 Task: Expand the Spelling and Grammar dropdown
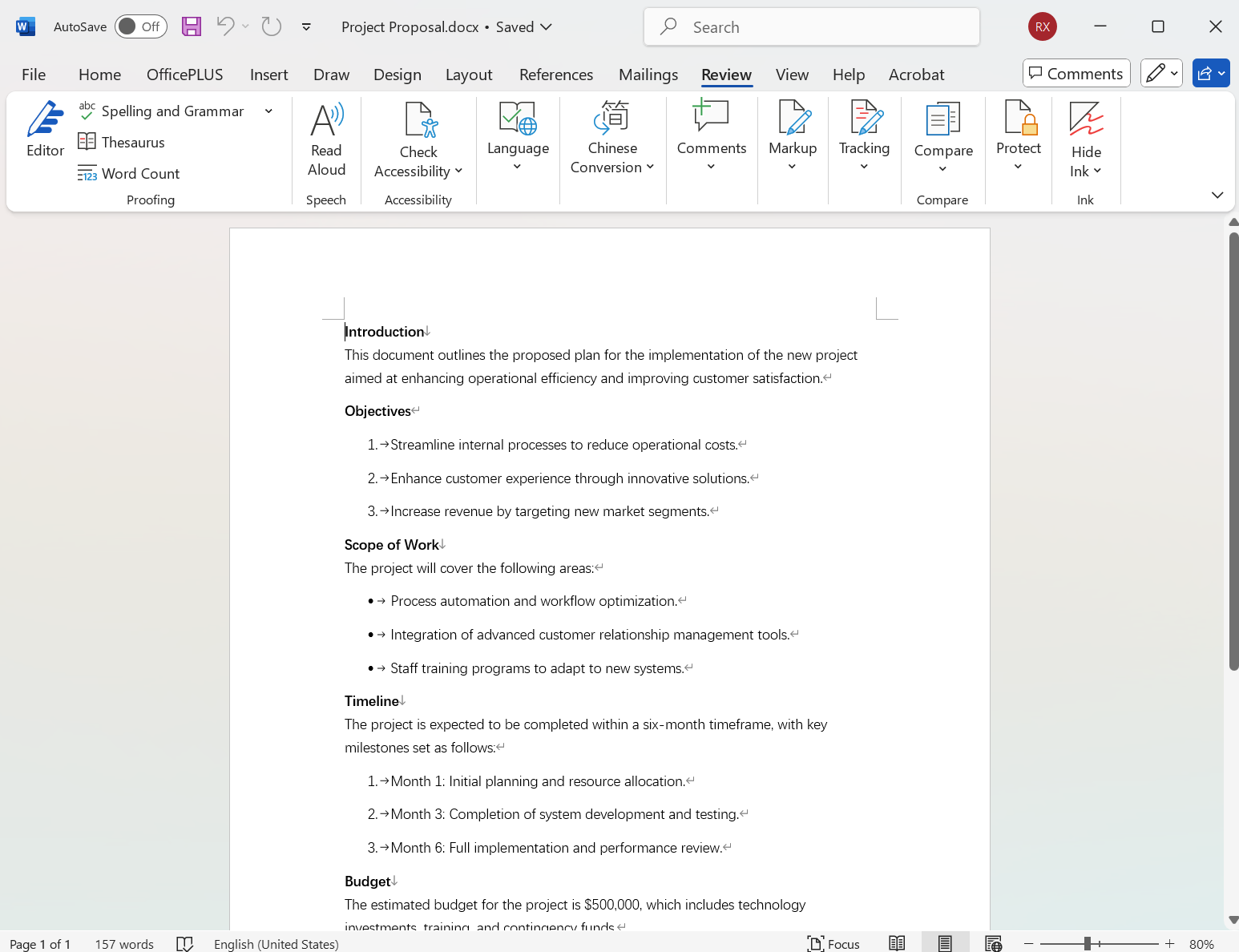click(x=268, y=111)
